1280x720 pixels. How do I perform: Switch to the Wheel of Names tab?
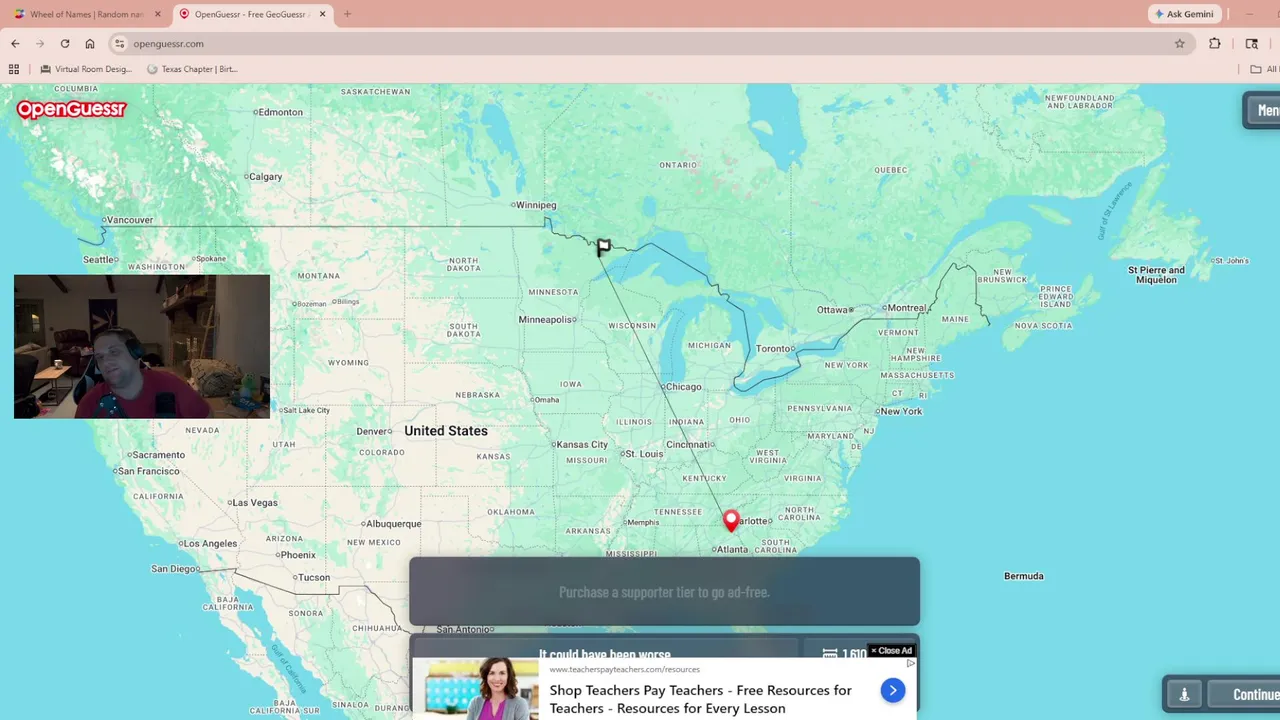[x=84, y=14]
